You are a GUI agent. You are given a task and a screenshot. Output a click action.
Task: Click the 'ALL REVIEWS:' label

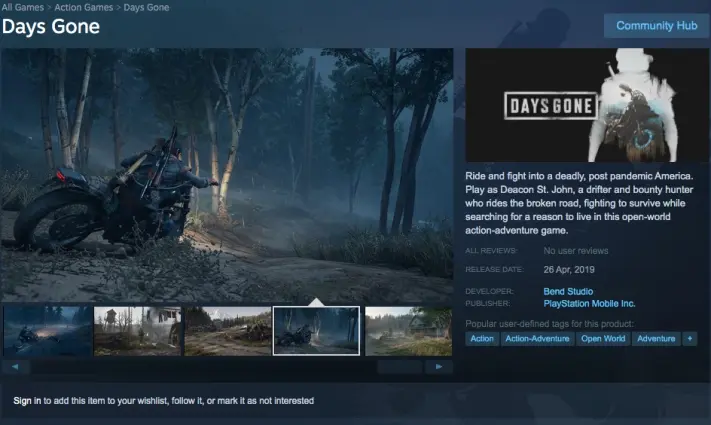coord(491,250)
